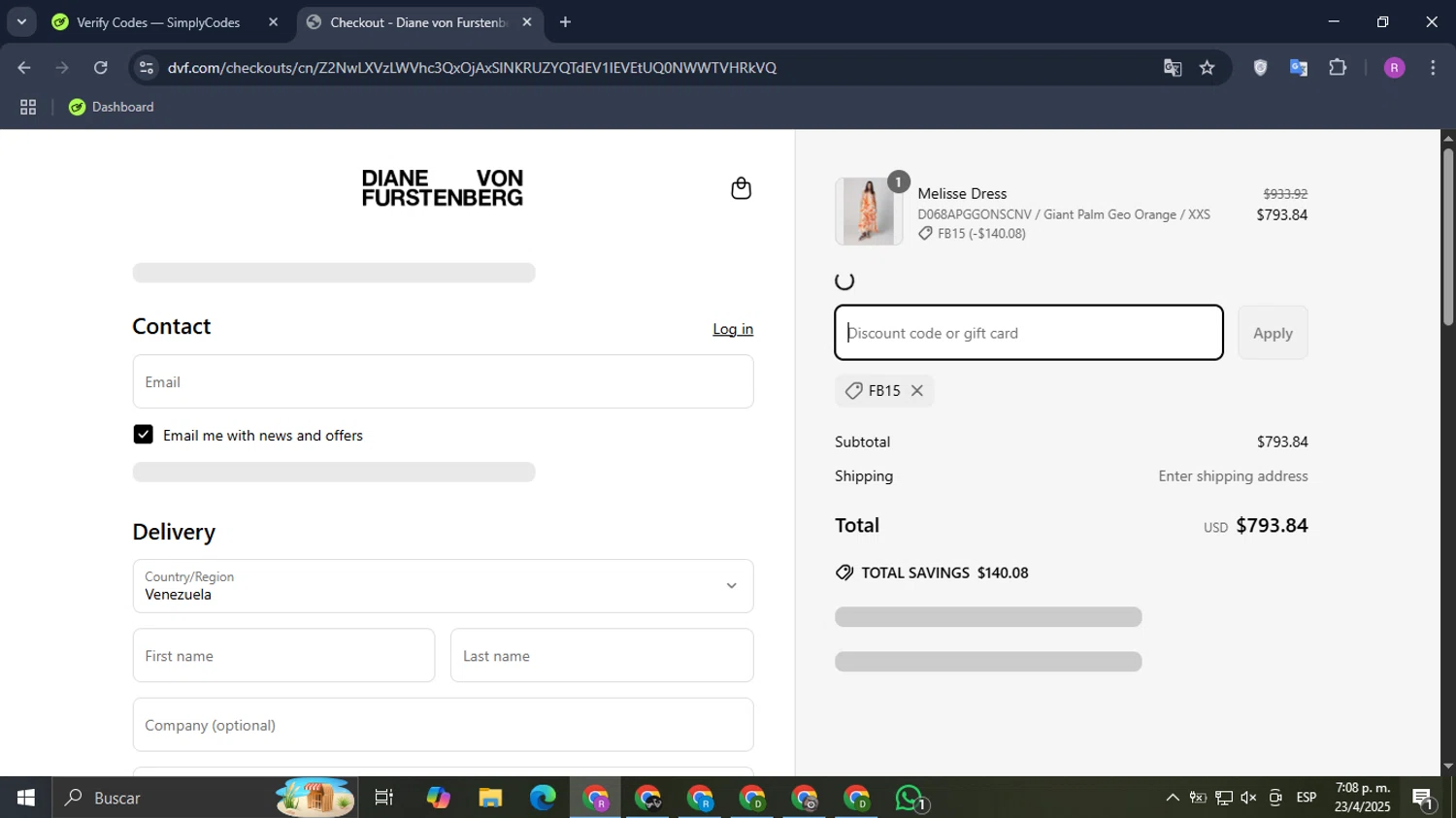Show hidden system tray icons
Image resolution: width=1456 pixels, height=818 pixels.
[x=1173, y=798]
